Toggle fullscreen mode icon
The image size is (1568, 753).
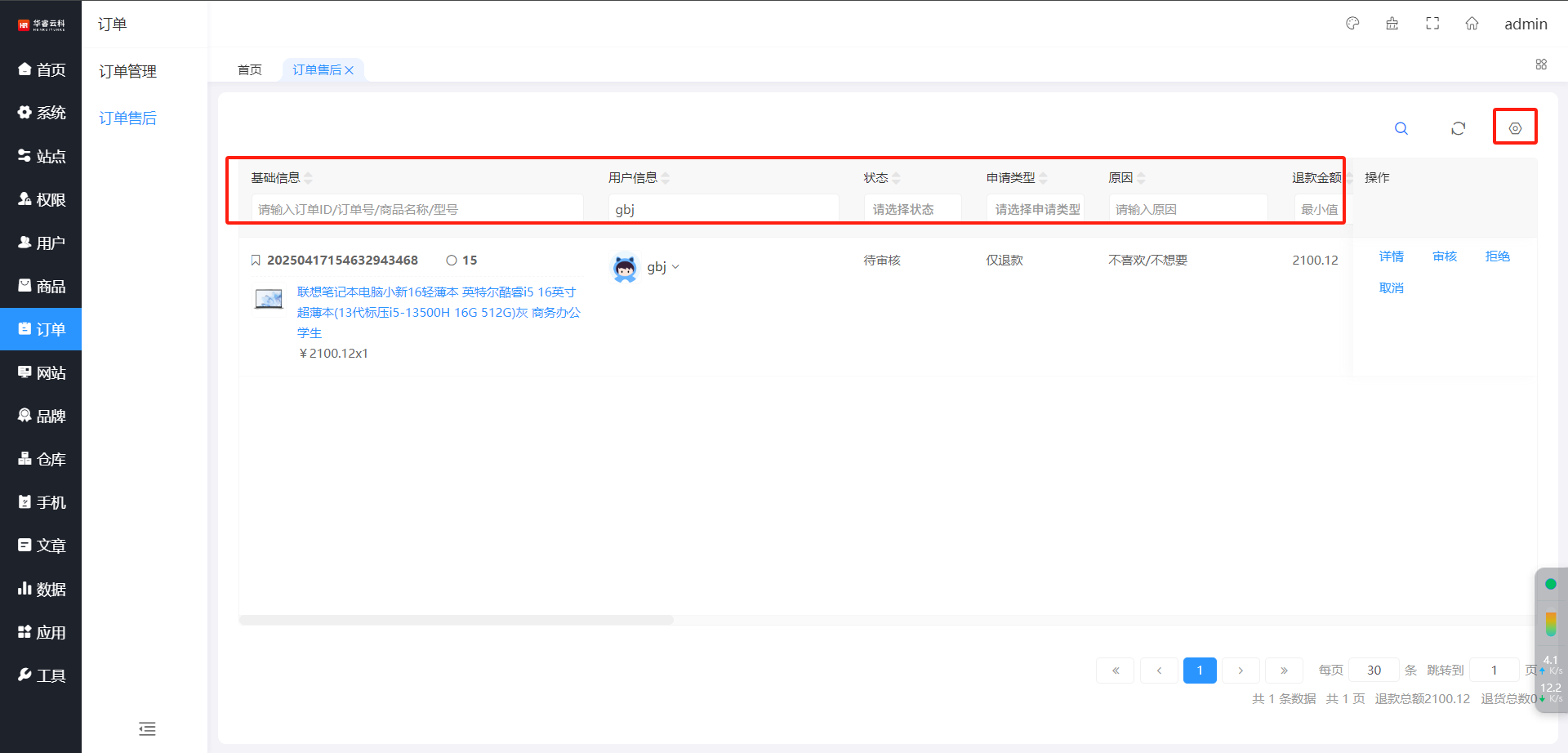pos(1432,24)
